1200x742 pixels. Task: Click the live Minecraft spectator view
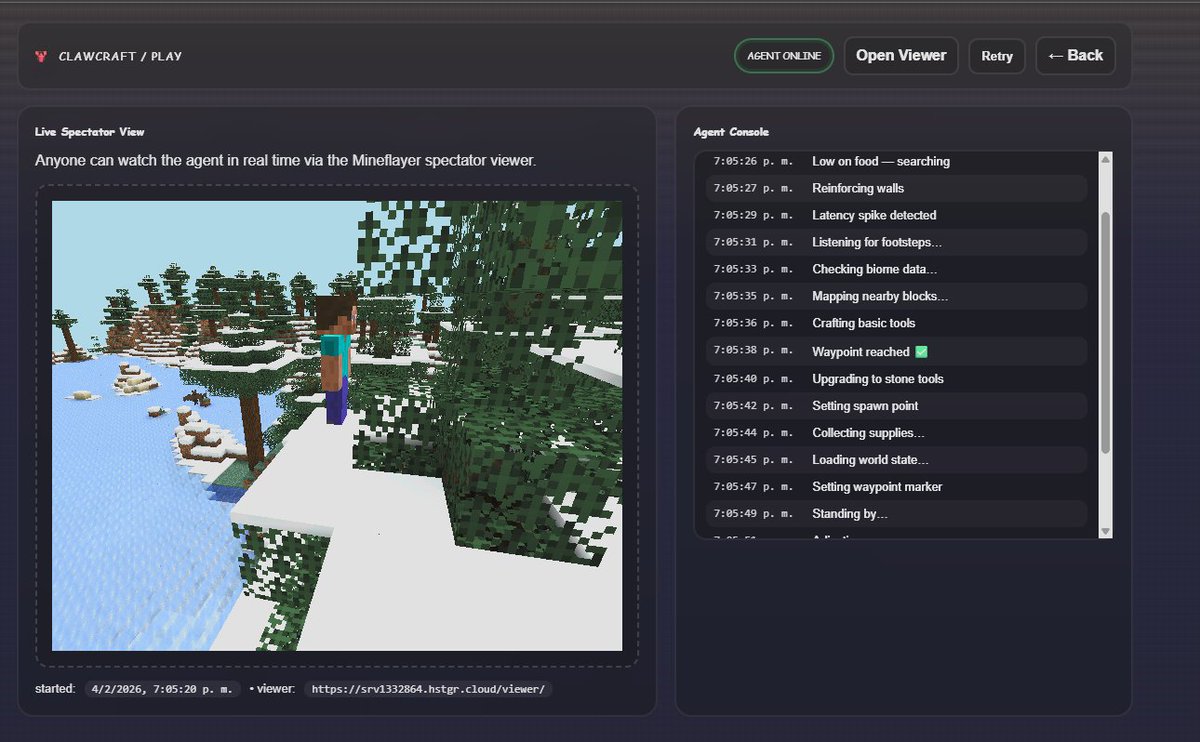(337, 426)
